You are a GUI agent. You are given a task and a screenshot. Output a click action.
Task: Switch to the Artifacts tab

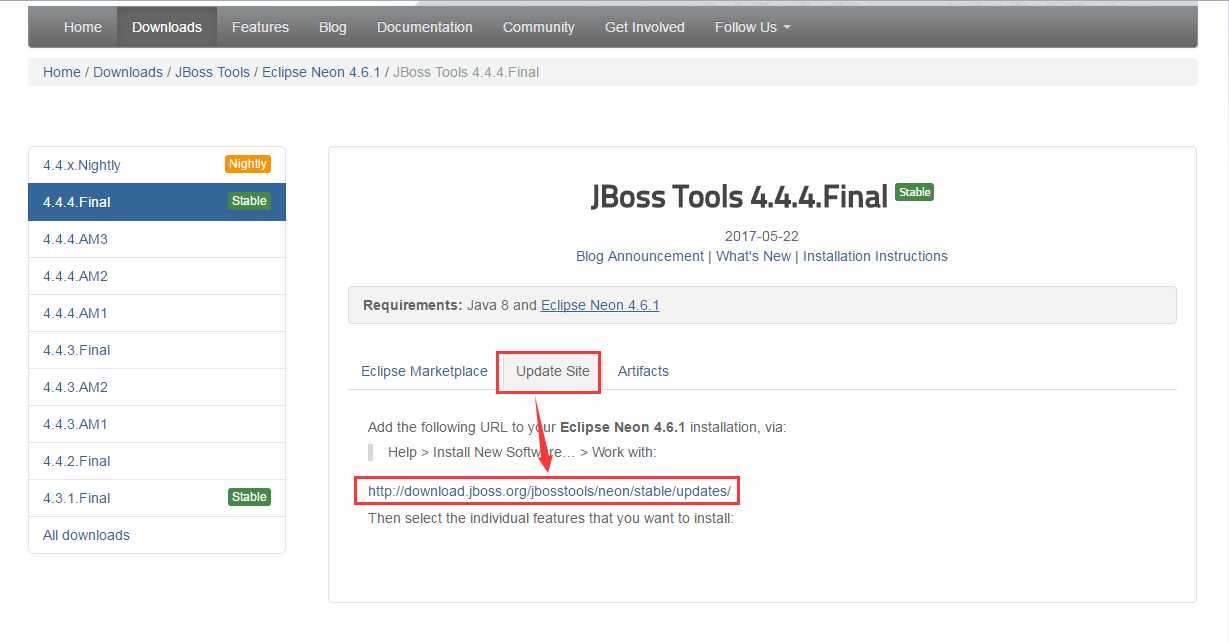[643, 371]
